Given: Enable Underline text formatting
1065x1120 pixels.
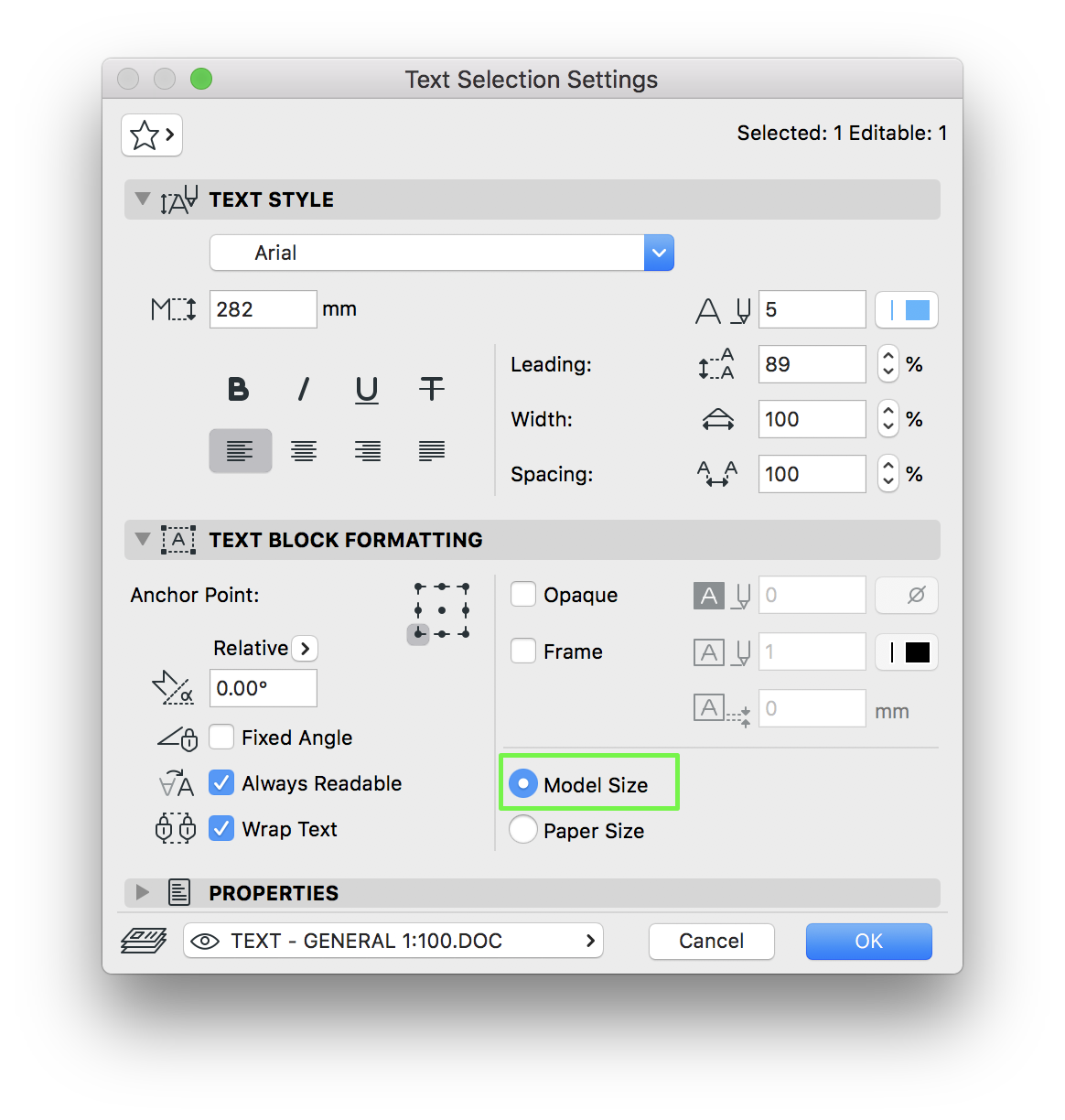Looking at the screenshot, I should point(367,389).
